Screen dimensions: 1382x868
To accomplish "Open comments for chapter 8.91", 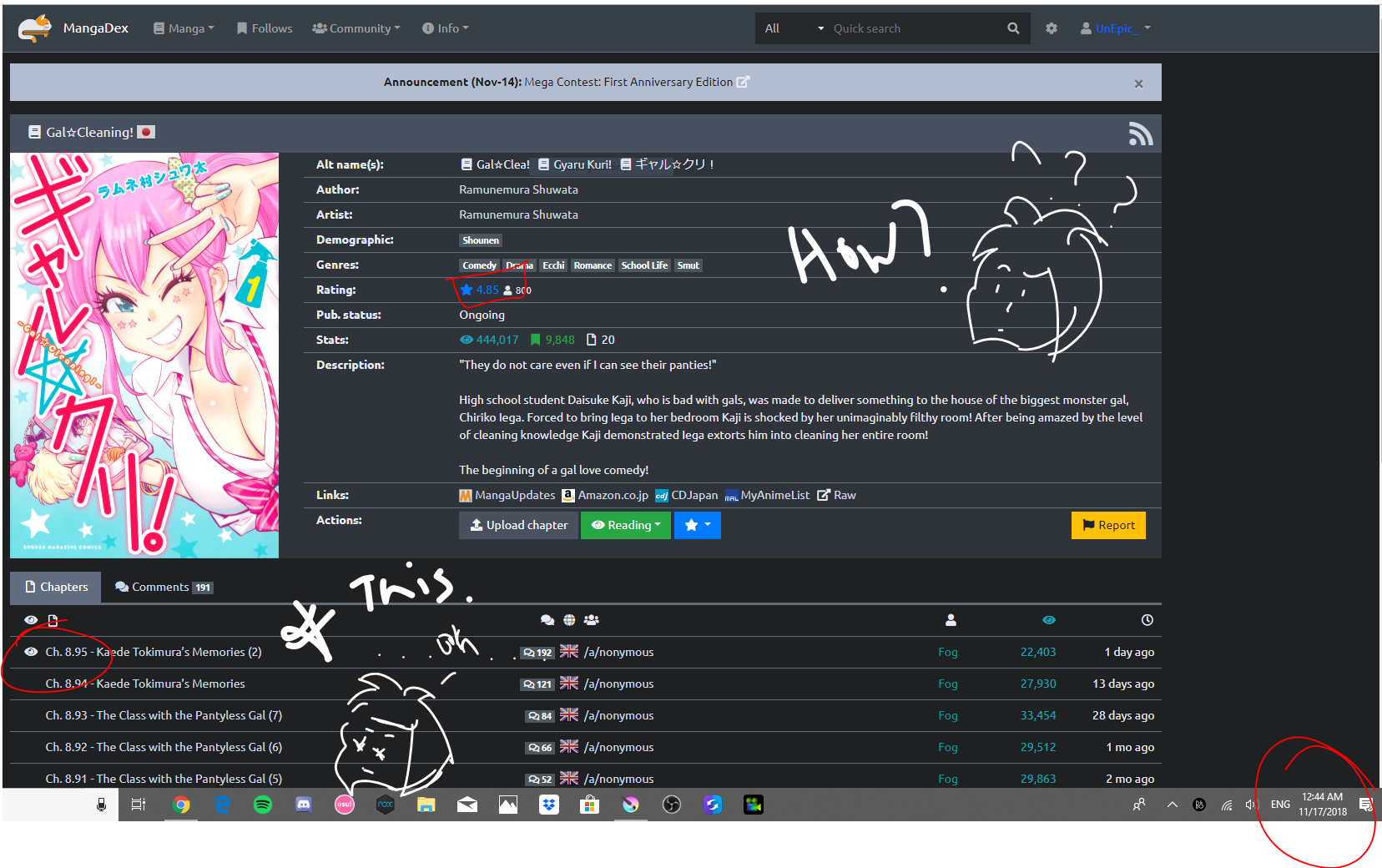I will (x=541, y=780).
